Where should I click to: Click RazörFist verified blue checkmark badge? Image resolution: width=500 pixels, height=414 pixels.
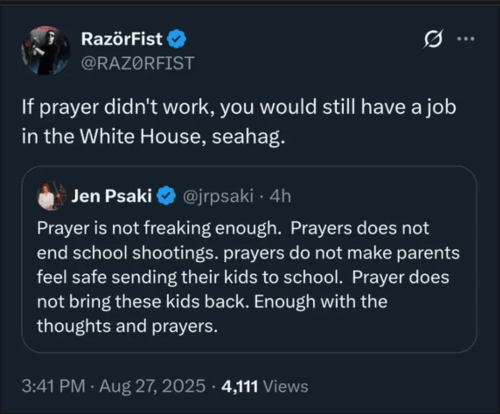(176, 39)
